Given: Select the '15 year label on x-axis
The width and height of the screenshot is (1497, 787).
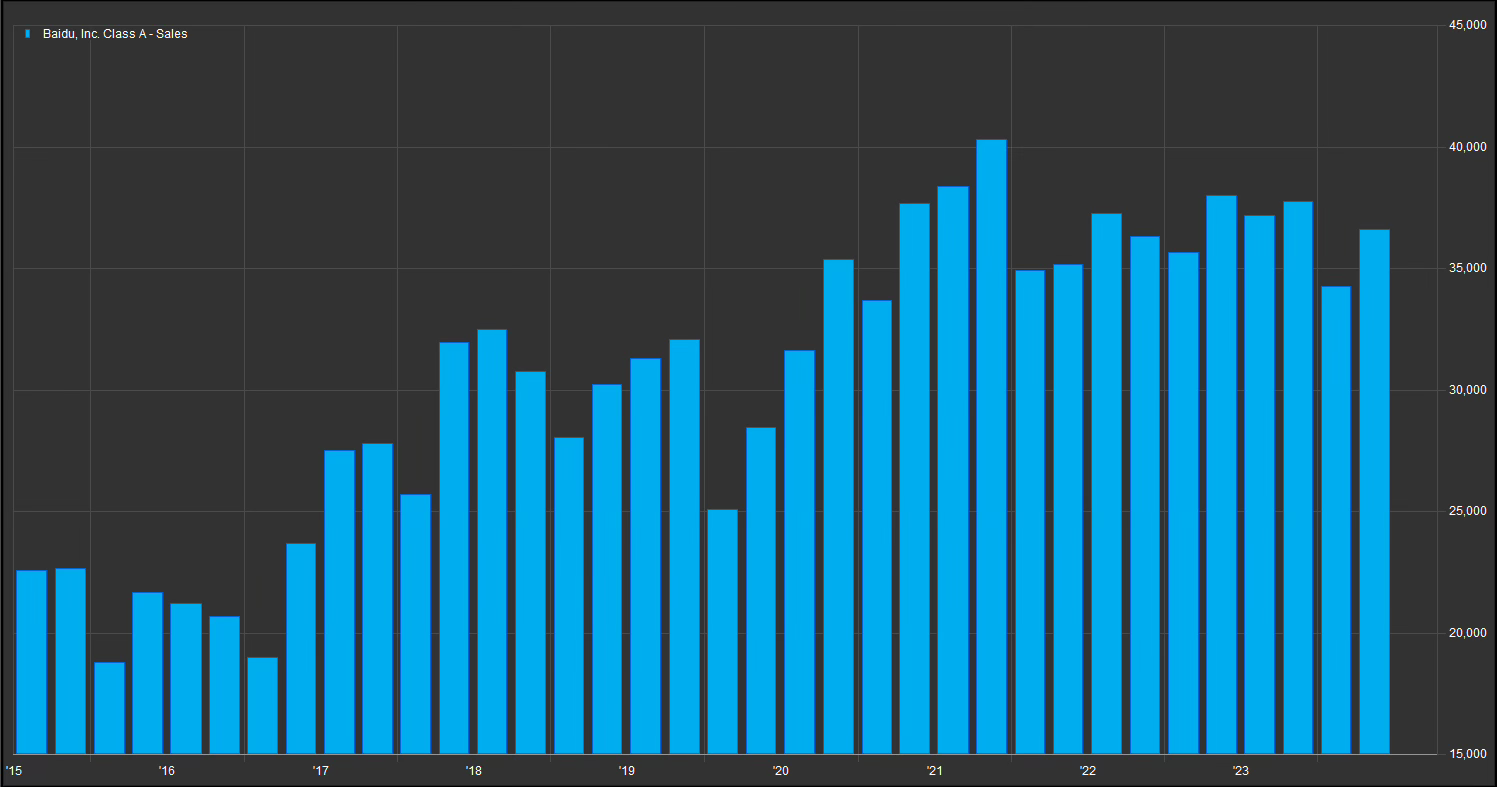Looking at the screenshot, I should [13, 771].
